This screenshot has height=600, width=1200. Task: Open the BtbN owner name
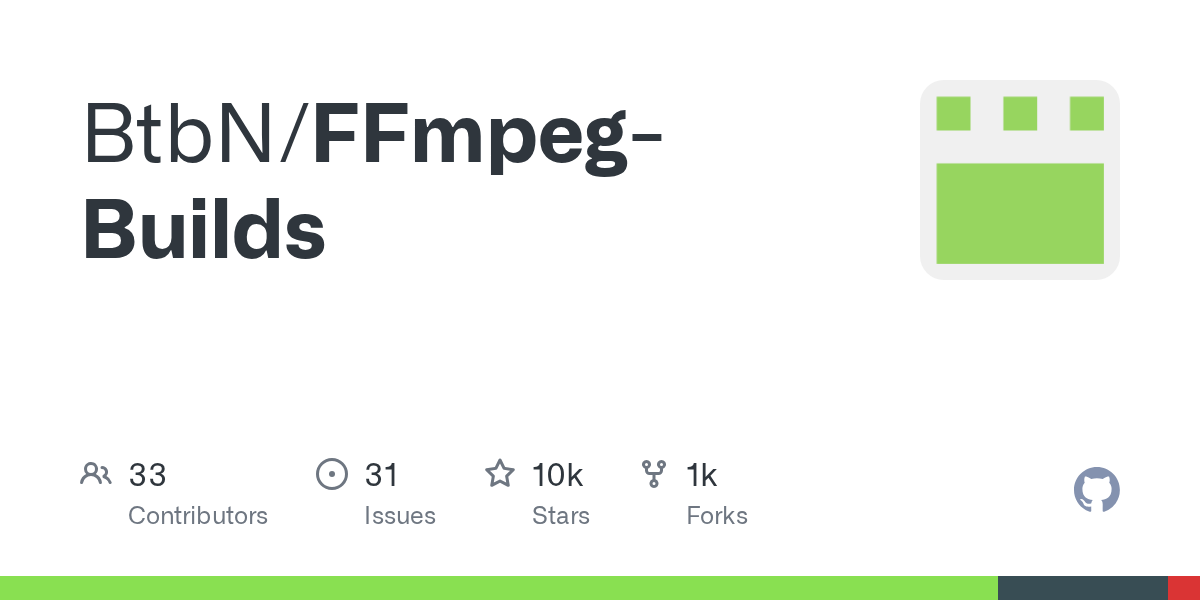pyautogui.click(x=180, y=135)
